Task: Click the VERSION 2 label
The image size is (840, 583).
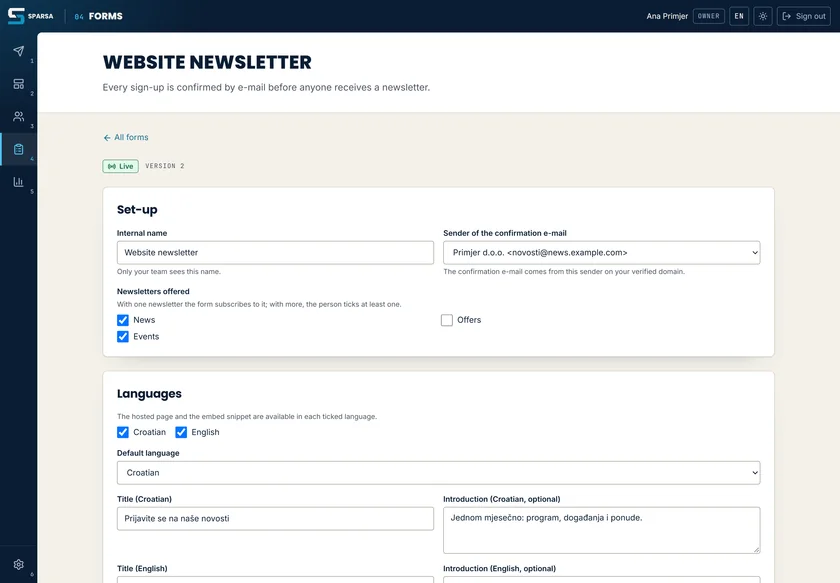Action: pos(164,166)
